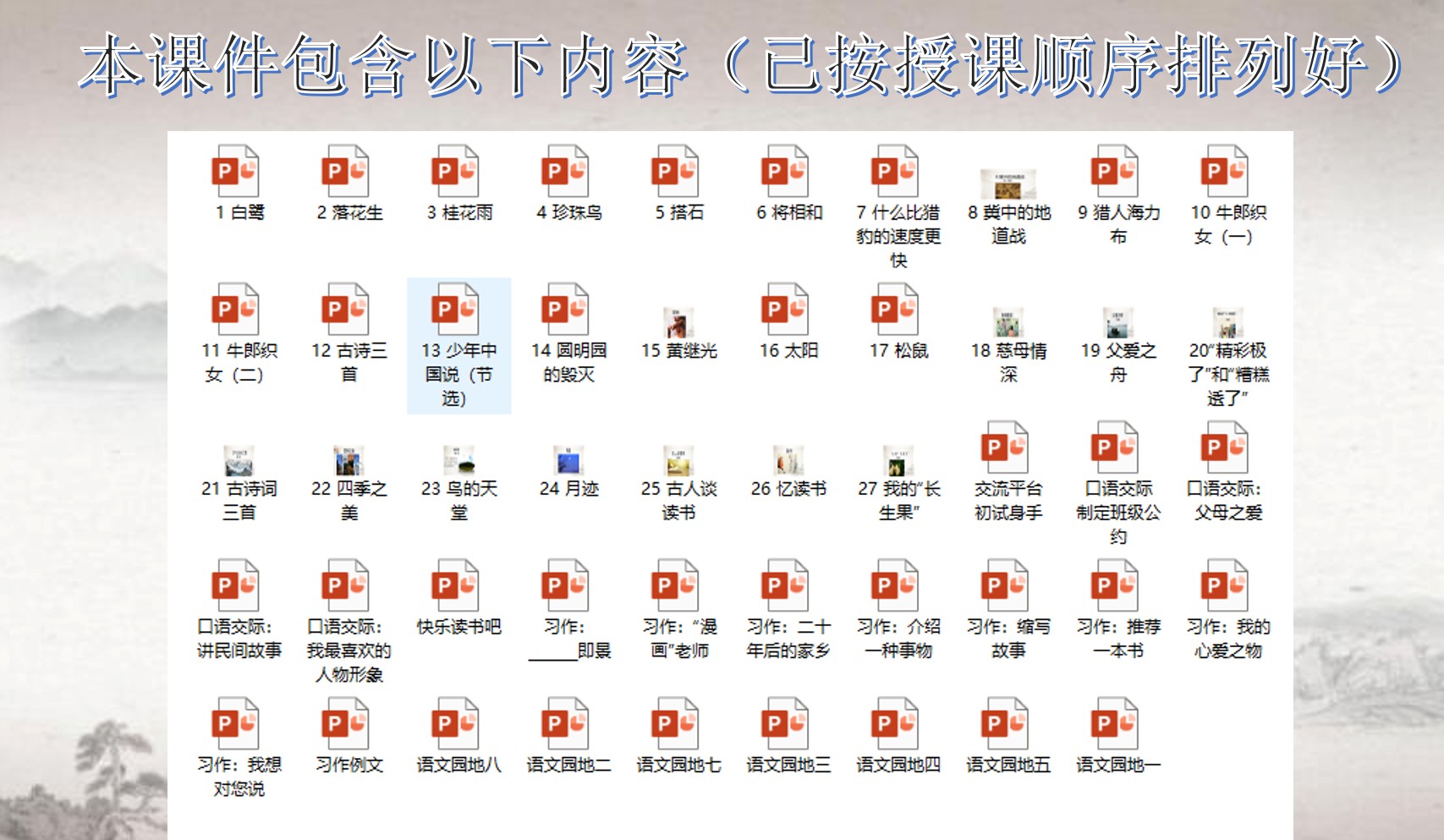Click the '口语交际: 父母之爱' file label
The image size is (1444, 840).
[x=1227, y=501]
